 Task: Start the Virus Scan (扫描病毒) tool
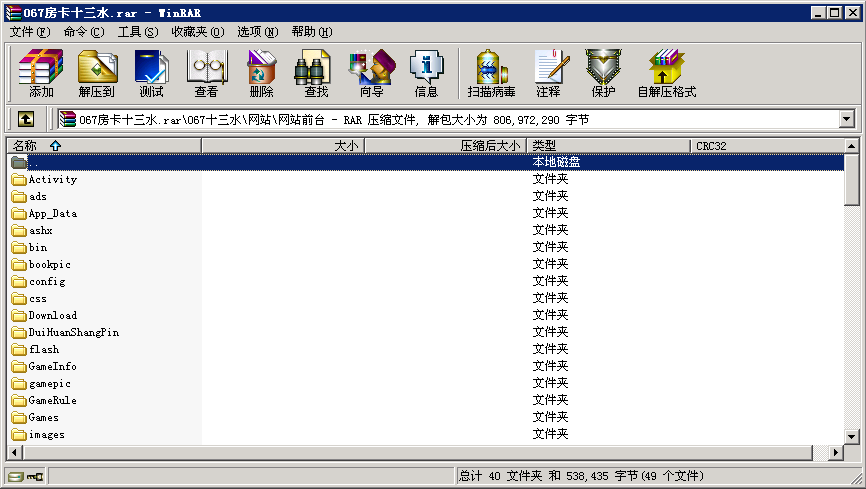coord(491,73)
